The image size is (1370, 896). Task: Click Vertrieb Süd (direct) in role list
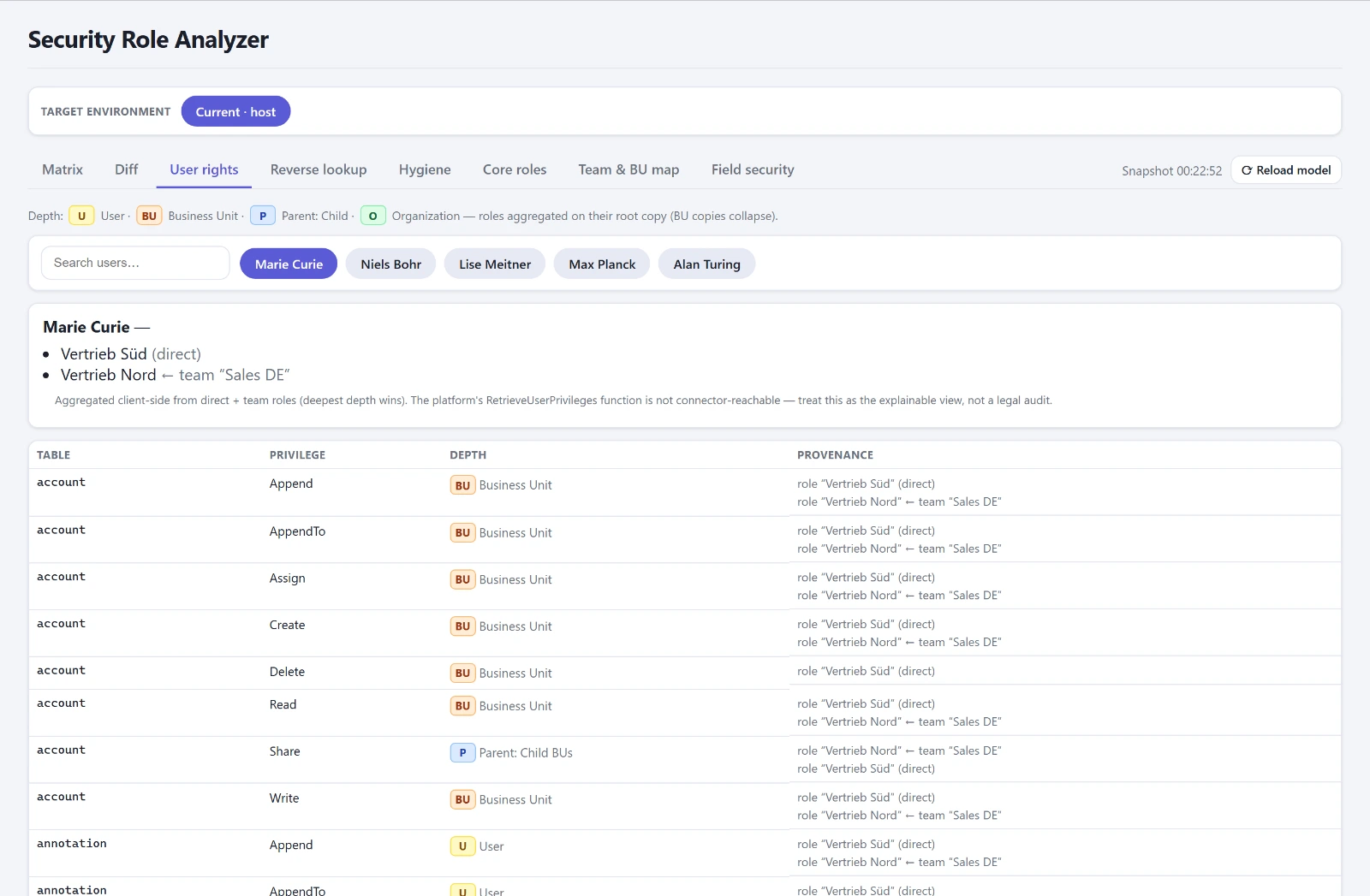point(131,353)
